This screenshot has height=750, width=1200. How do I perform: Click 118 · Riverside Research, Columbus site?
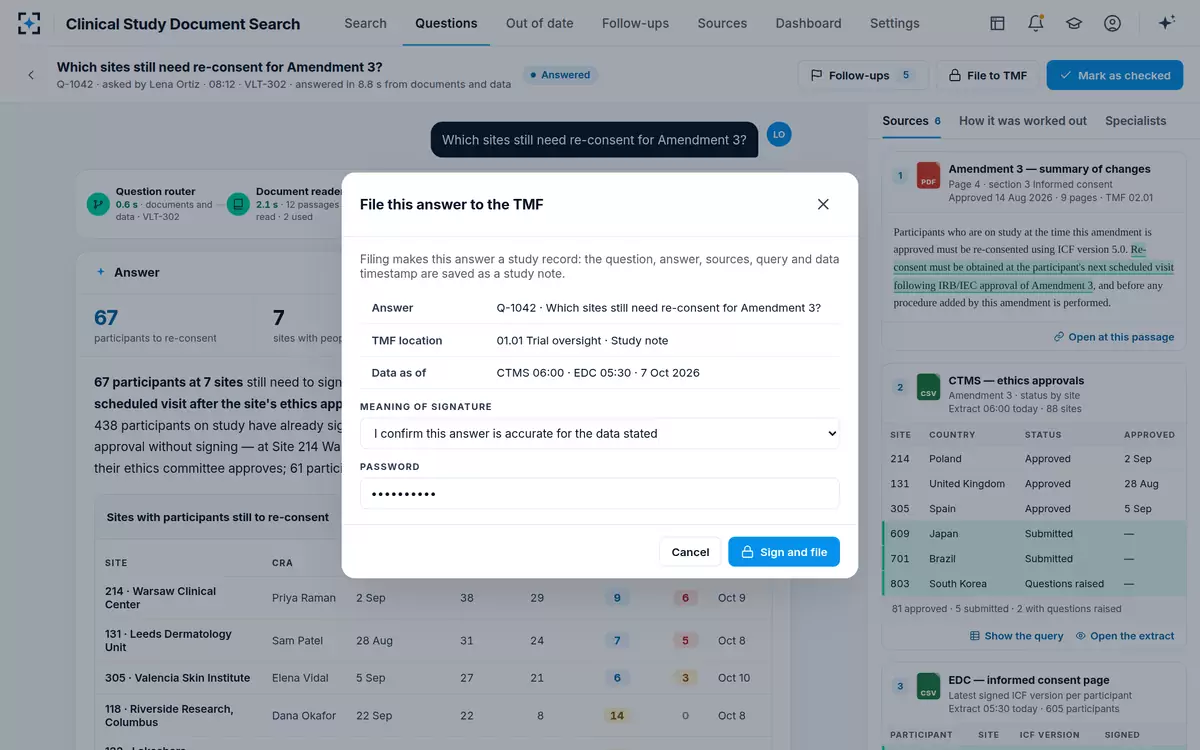point(169,716)
